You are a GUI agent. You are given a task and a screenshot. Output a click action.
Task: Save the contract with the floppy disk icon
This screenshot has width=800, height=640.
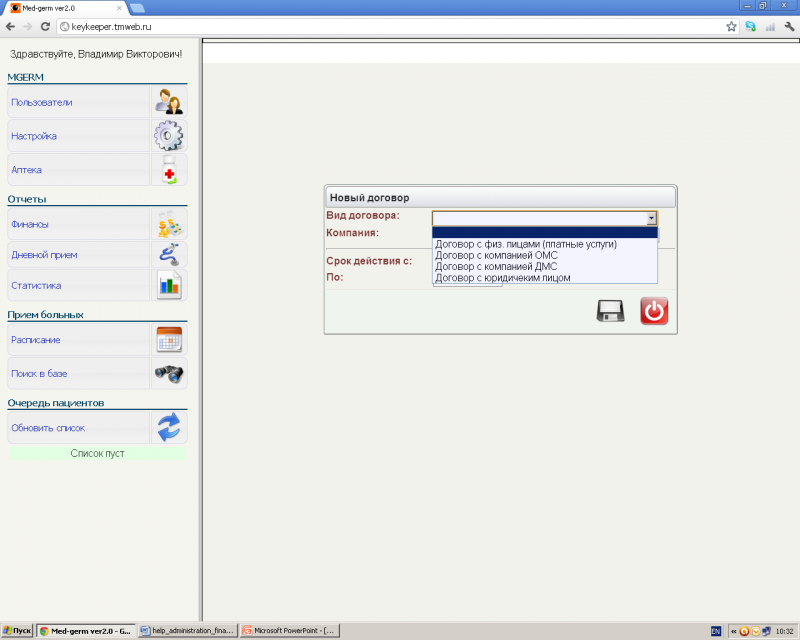tap(610, 311)
